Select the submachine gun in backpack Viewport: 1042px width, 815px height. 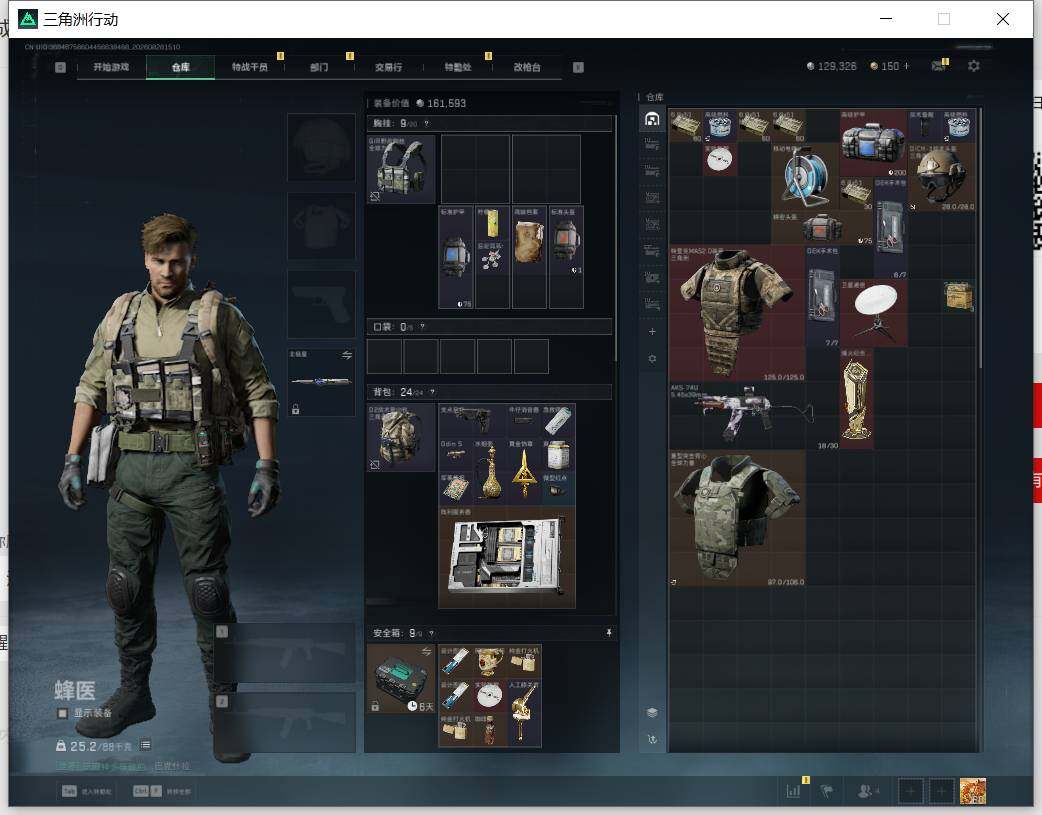(472, 420)
